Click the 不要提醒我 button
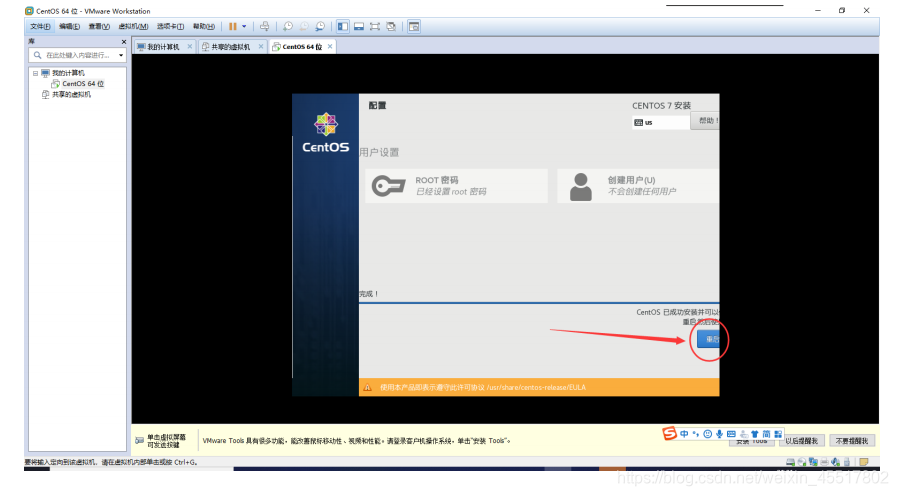 [x=852, y=440]
